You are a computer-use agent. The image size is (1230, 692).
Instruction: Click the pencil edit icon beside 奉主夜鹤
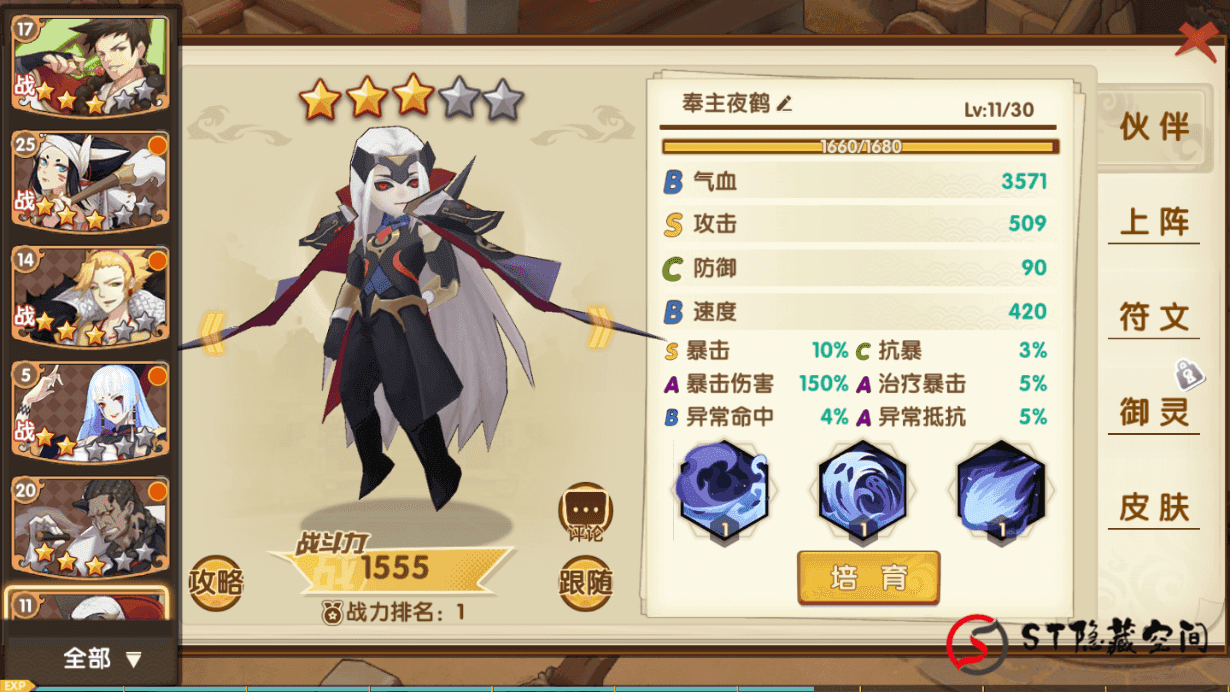(784, 103)
